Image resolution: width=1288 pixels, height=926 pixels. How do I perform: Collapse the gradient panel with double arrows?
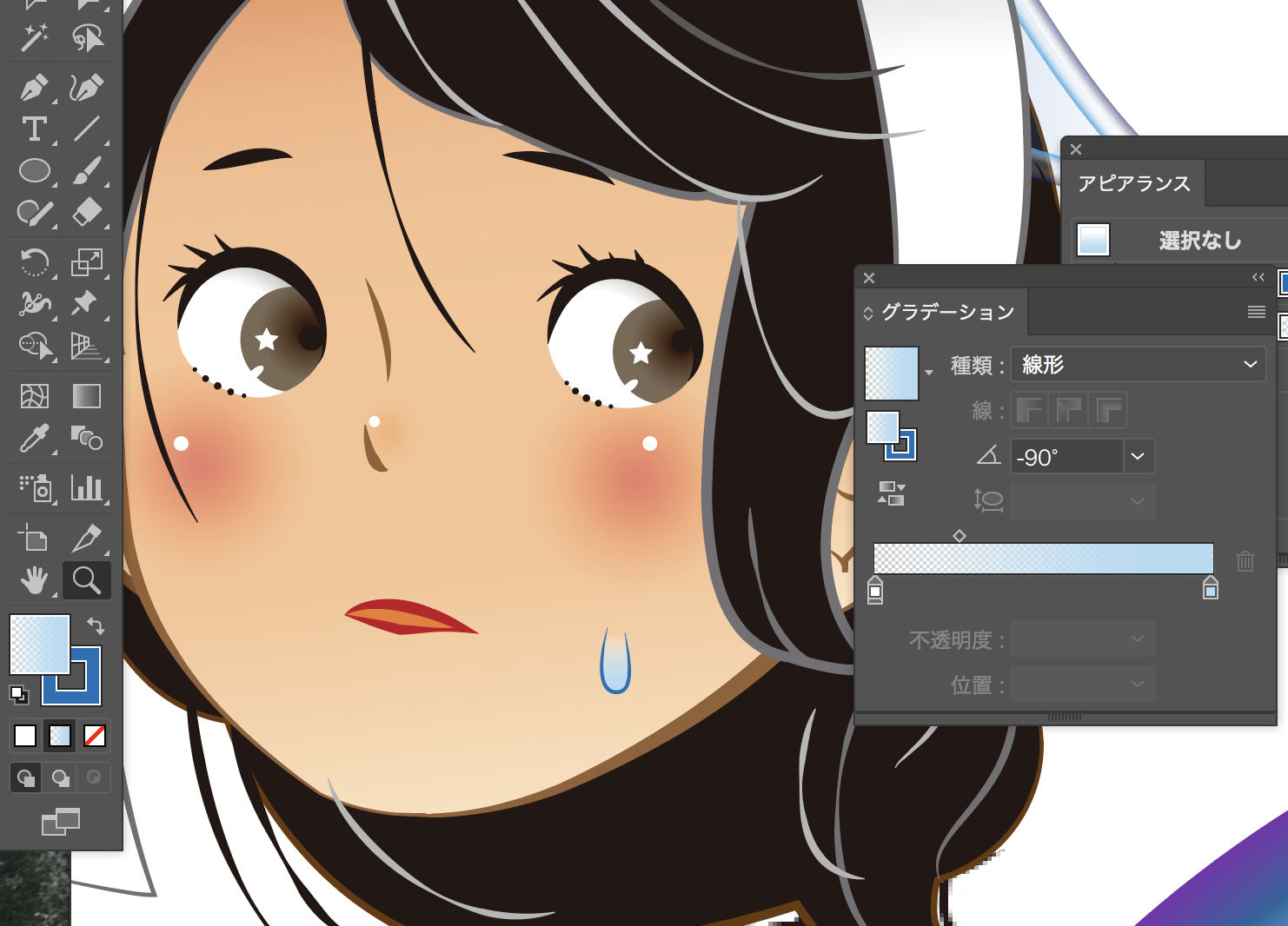point(1258,278)
